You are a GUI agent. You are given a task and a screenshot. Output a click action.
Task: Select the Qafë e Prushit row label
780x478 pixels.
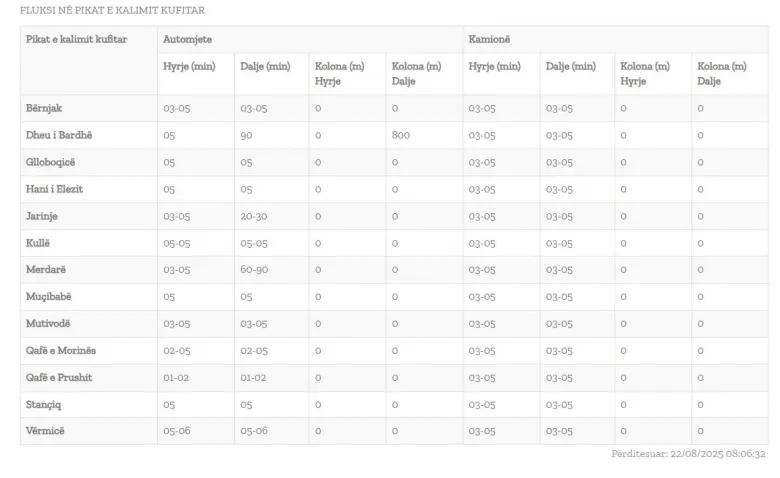click(59, 378)
